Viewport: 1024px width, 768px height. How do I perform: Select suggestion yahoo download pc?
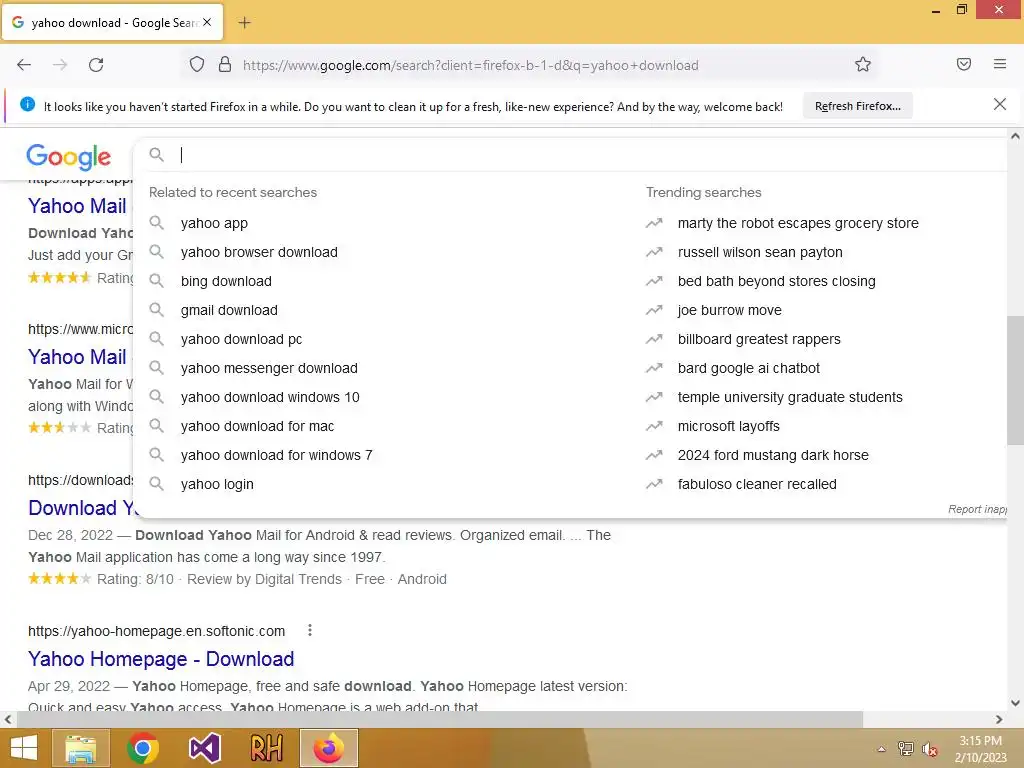242,340
